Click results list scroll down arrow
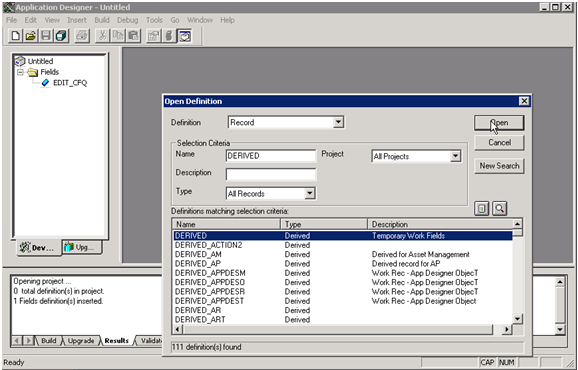Screen dimensions: 578x370 coord(518,319)
